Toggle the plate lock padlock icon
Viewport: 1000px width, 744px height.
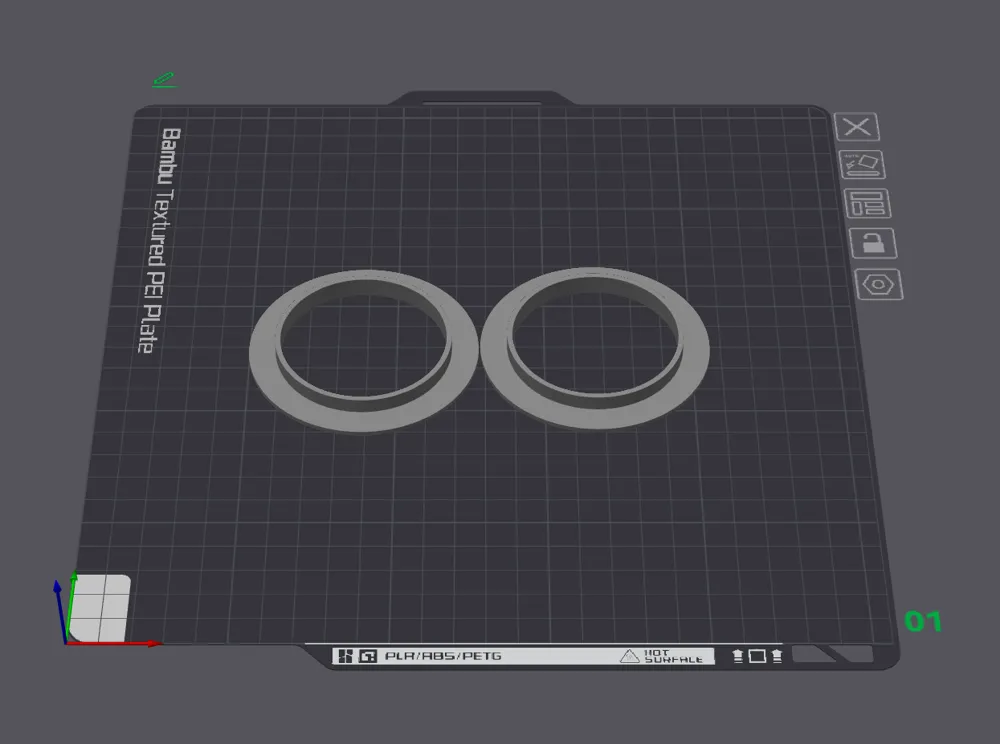[x=873, y=241]
